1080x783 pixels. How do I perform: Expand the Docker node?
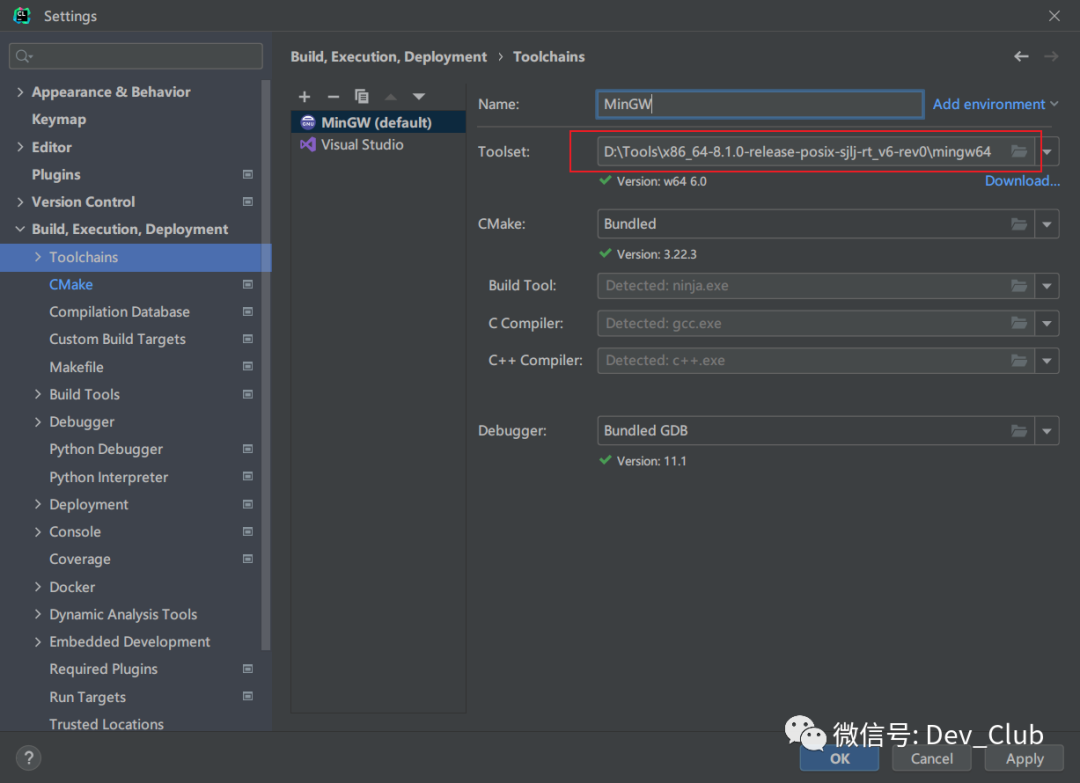click(38, 587)
